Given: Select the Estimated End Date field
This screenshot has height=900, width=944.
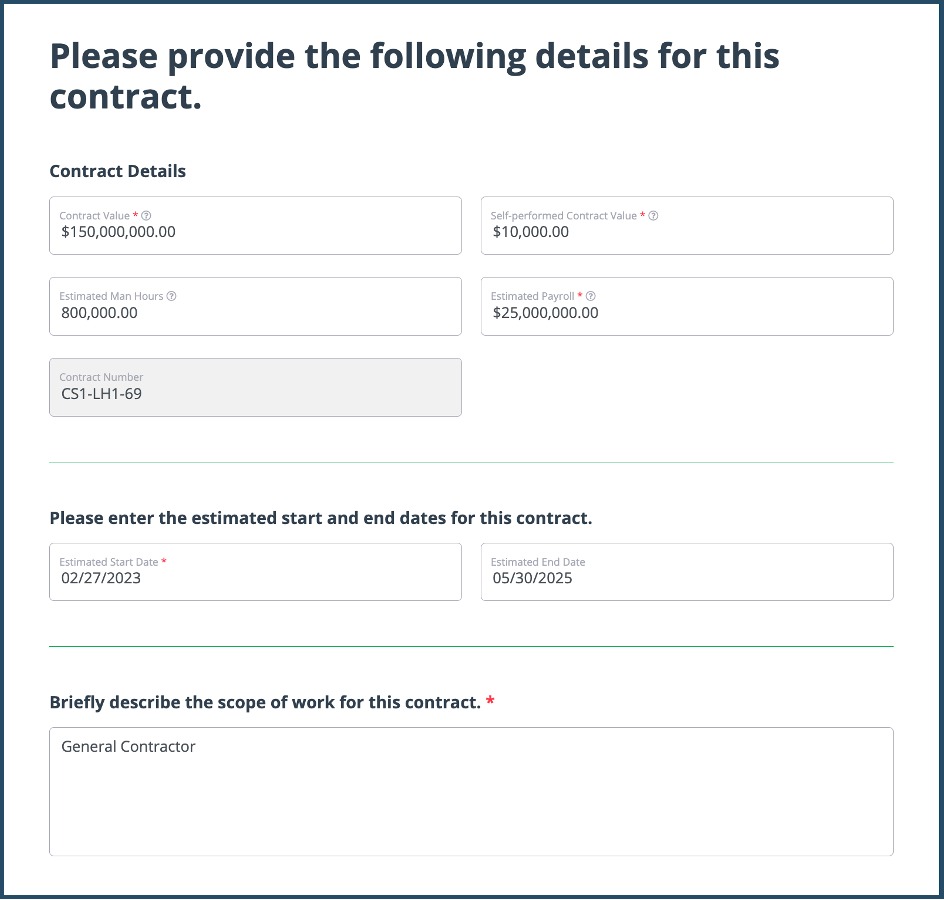Looking at the screenshot, I should 687,578.
